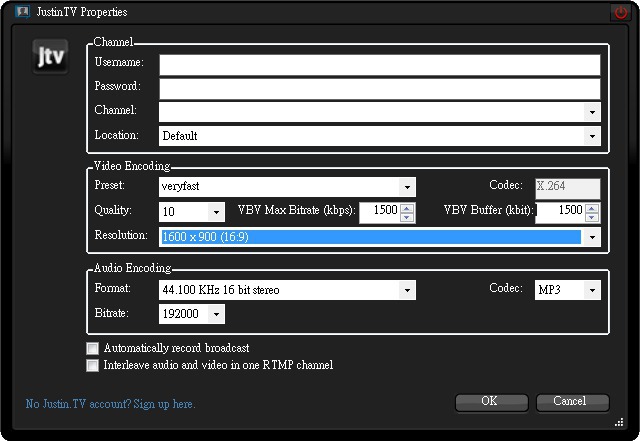The height and width of the screenshot is (441, 640).
Task: Click the jtv logo icon
Action: point(51,56)
